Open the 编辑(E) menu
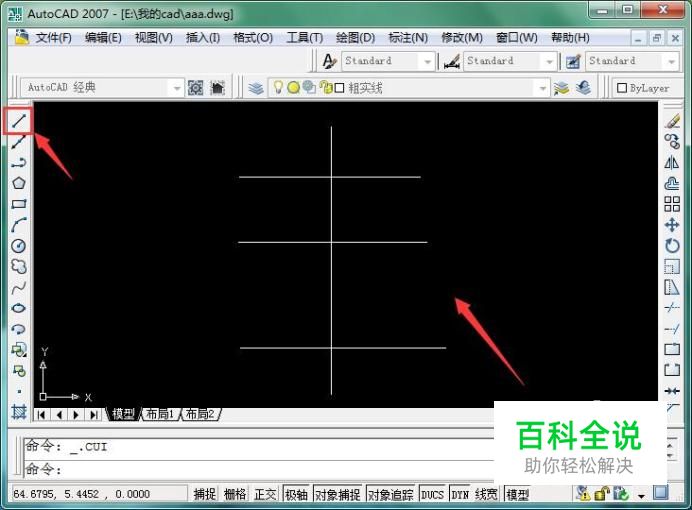This screenshot has width=692, height=510. [x=103, y=38]
